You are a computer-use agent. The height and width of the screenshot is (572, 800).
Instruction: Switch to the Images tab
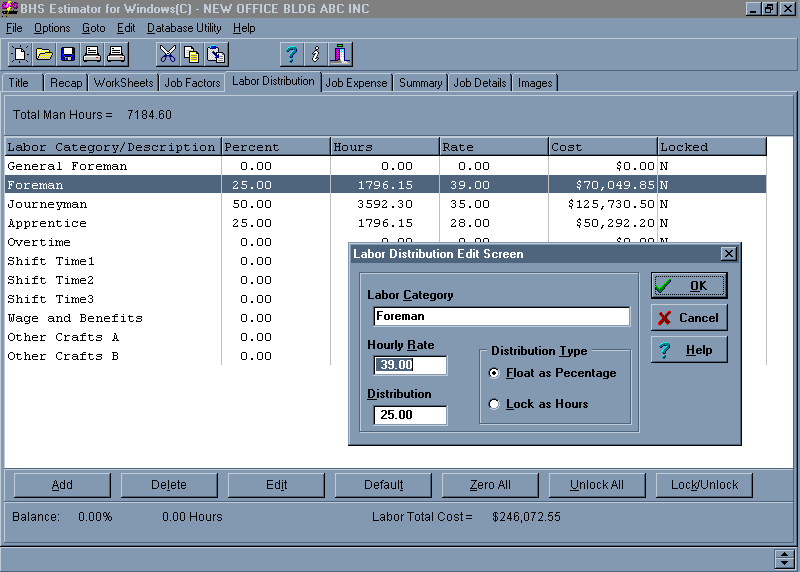coord(535,83)
